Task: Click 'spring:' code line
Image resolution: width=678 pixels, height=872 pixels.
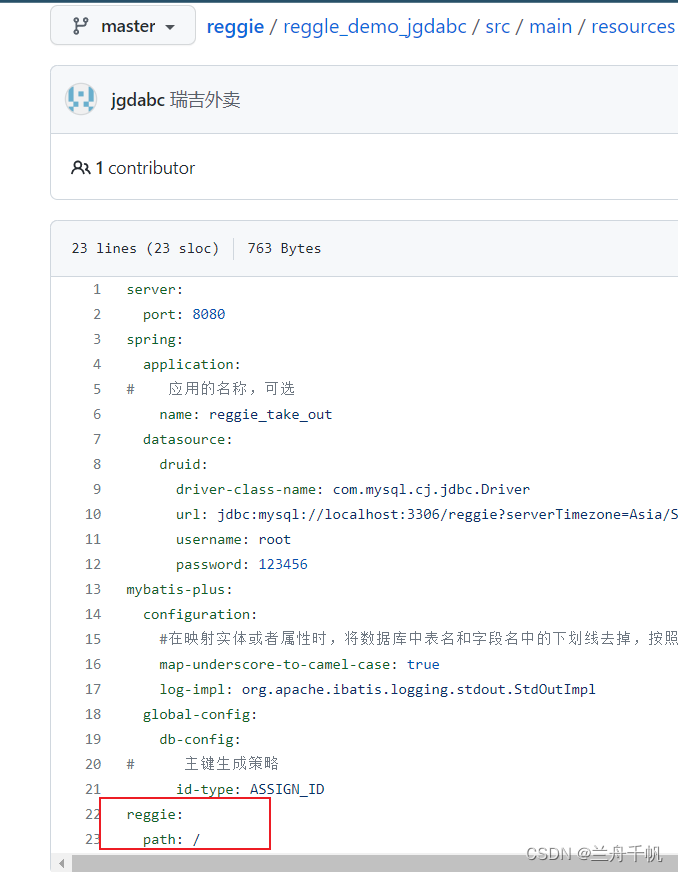Action: pyautogui.click(x=155, y=339)
